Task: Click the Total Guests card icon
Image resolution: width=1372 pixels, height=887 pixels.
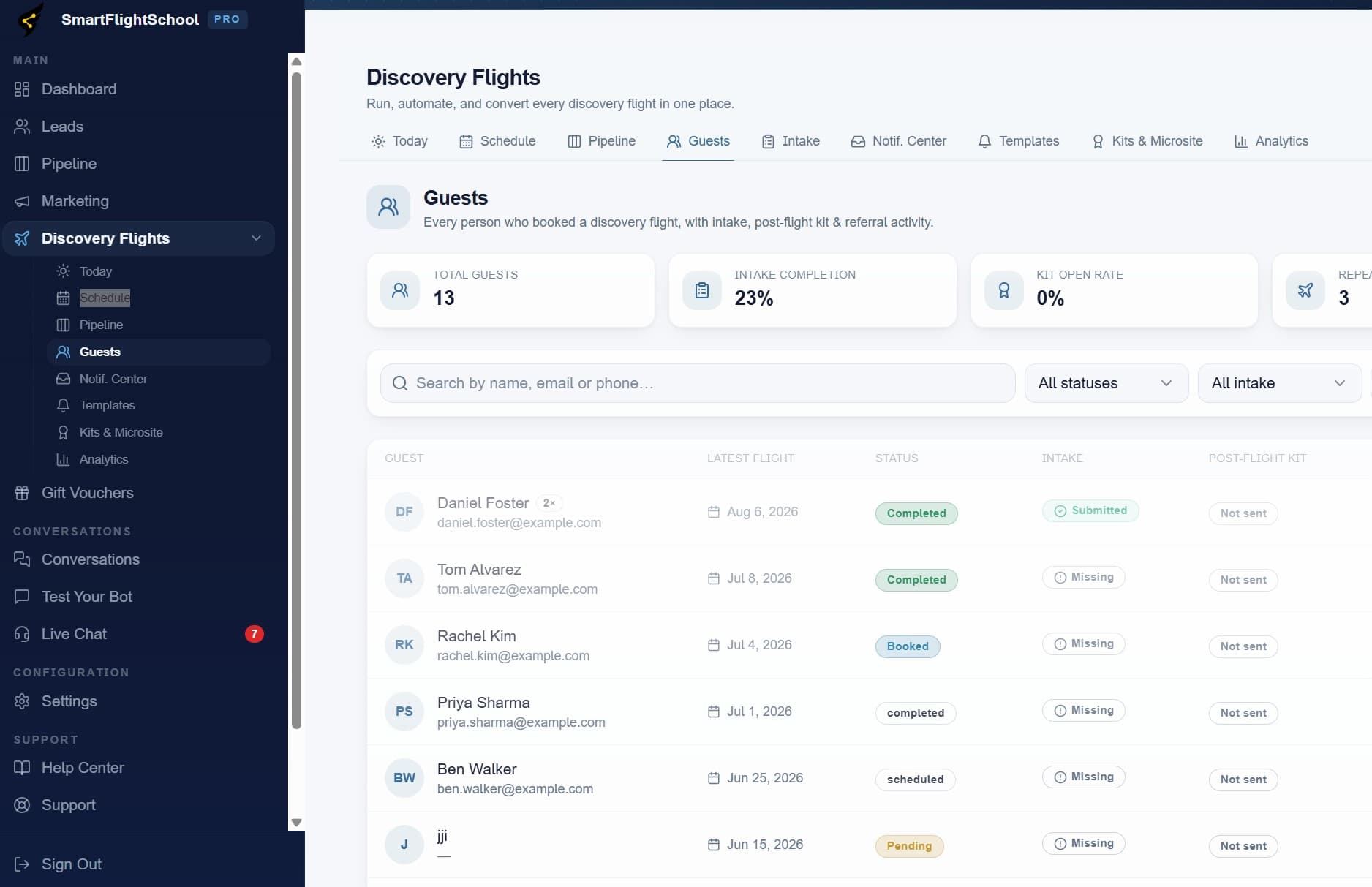Action: coord(400,290)
